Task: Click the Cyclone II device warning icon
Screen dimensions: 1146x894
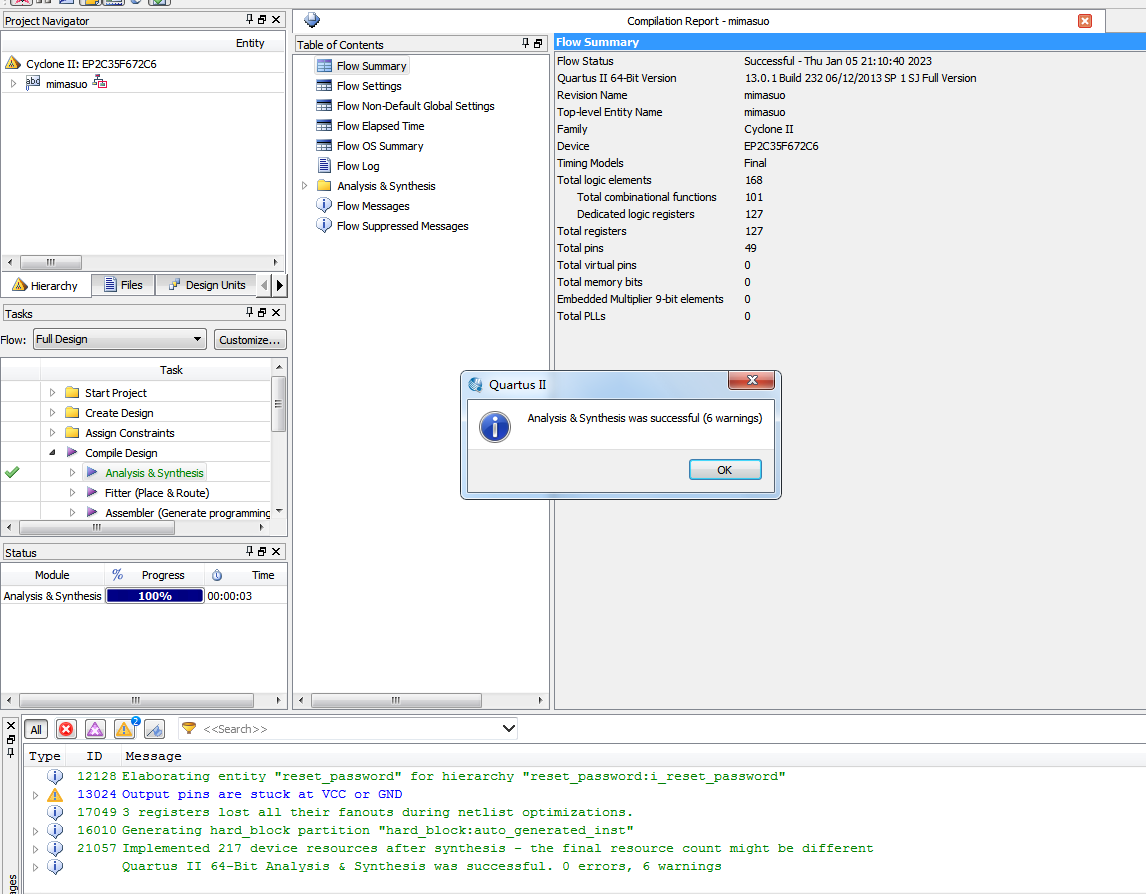Action: pyautogui.click(x=13, y=63)
